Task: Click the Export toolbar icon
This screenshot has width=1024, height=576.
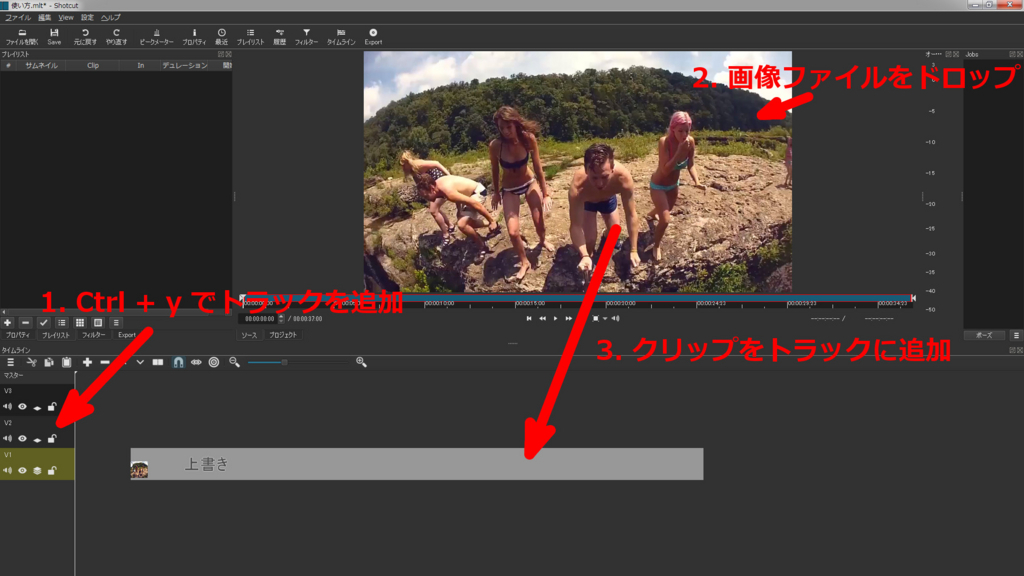Action: pyautogui.click(x=373, y=37)
